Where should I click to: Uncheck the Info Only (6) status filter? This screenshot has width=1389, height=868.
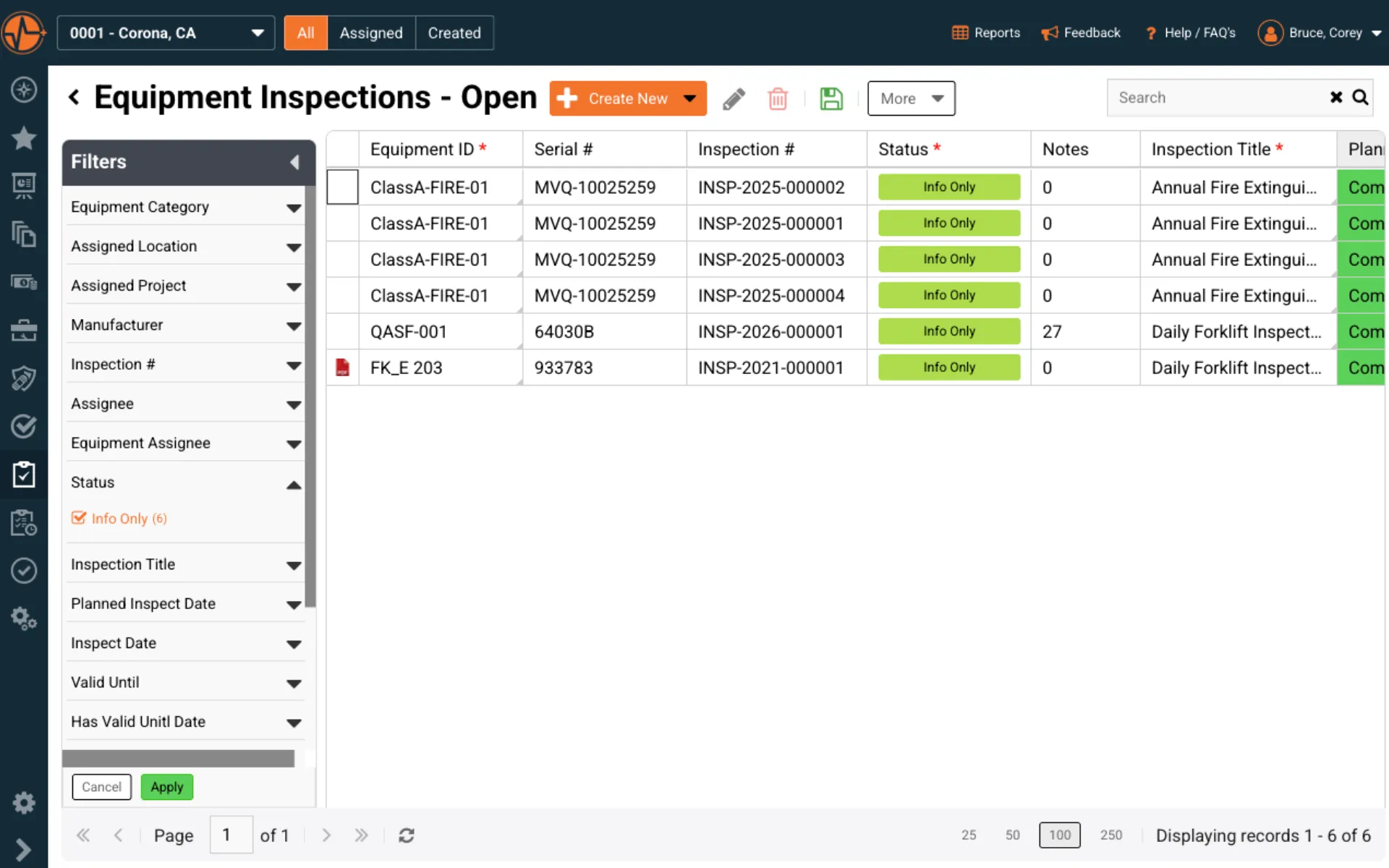79,518
